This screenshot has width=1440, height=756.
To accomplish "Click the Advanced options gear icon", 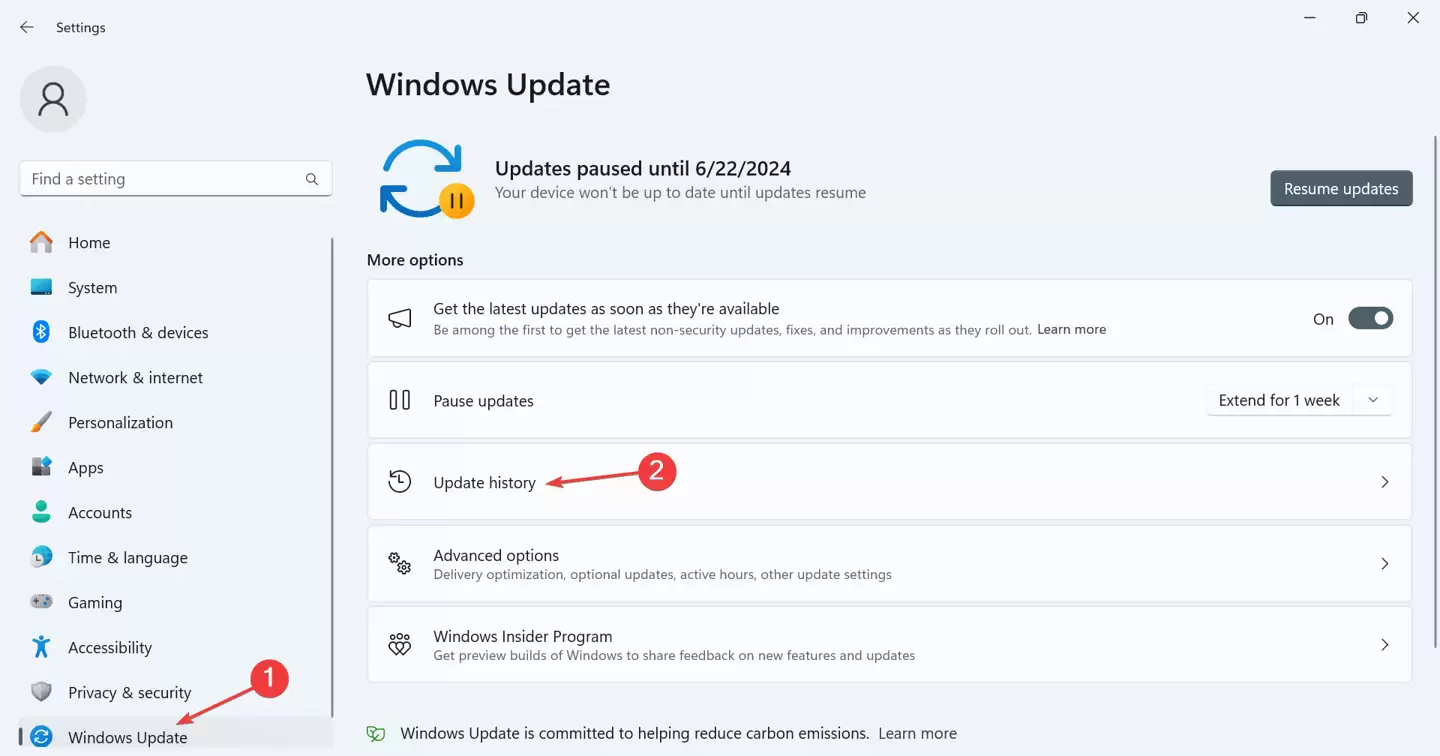I will point(400,564).
